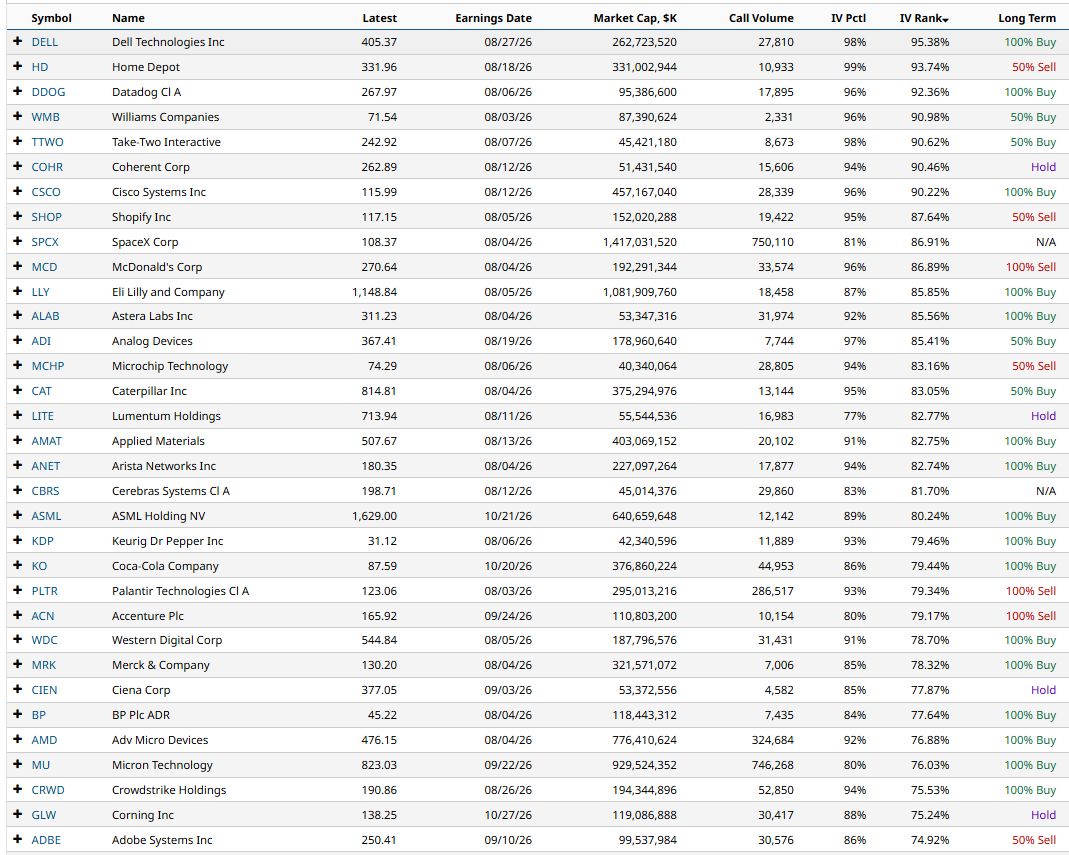Sort by IV Rank column header
Viewport: 1069px width, 855px height.
(924, 18)
